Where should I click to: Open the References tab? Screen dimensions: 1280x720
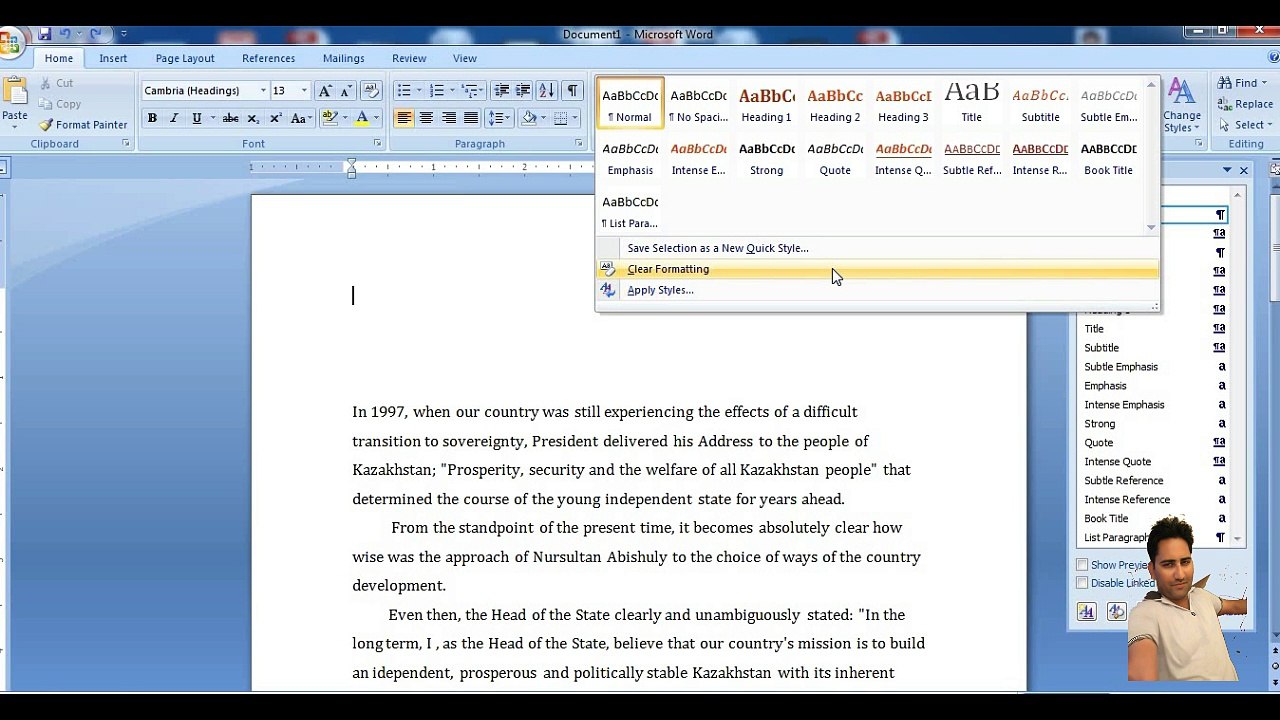coord(268,58)
